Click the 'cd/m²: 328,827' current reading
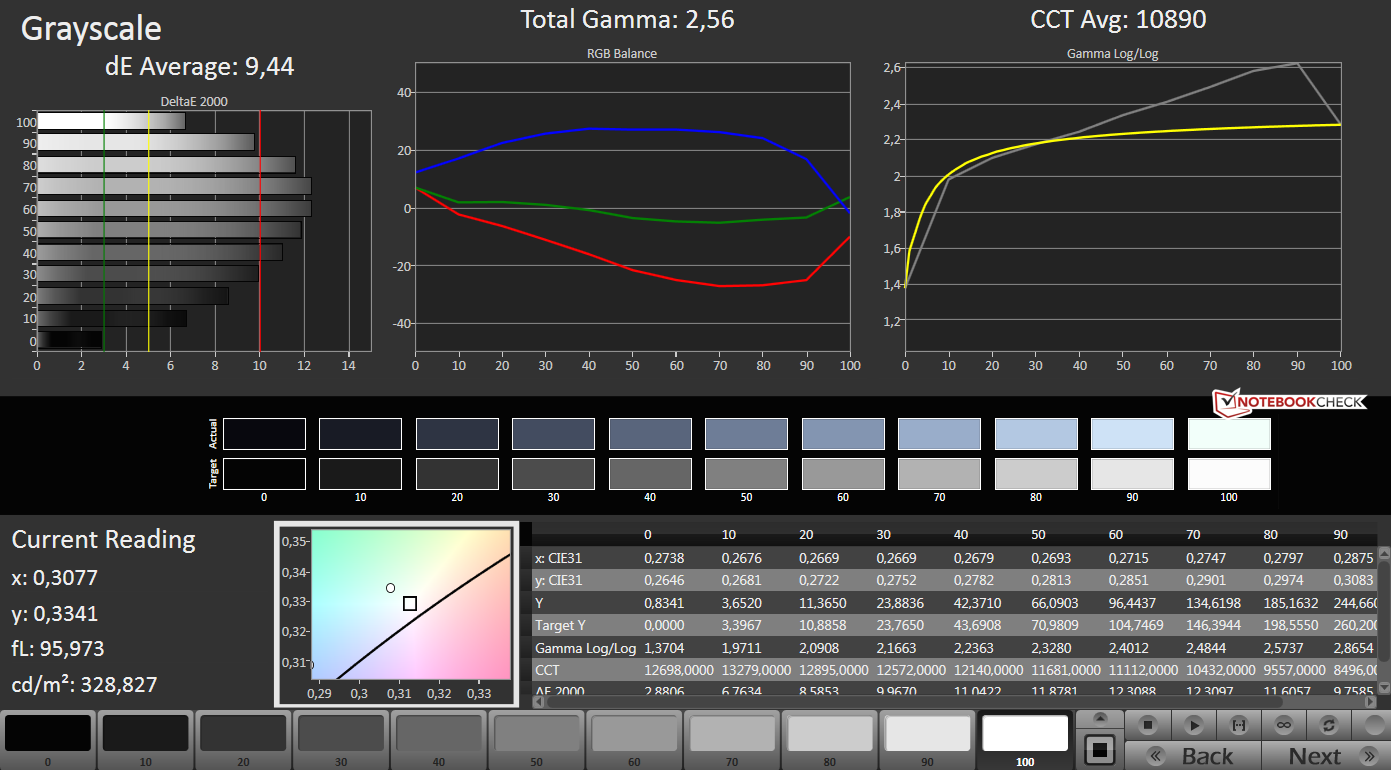Image resolution: width=1391 pixels, height=770 pixels. point(84,685)
